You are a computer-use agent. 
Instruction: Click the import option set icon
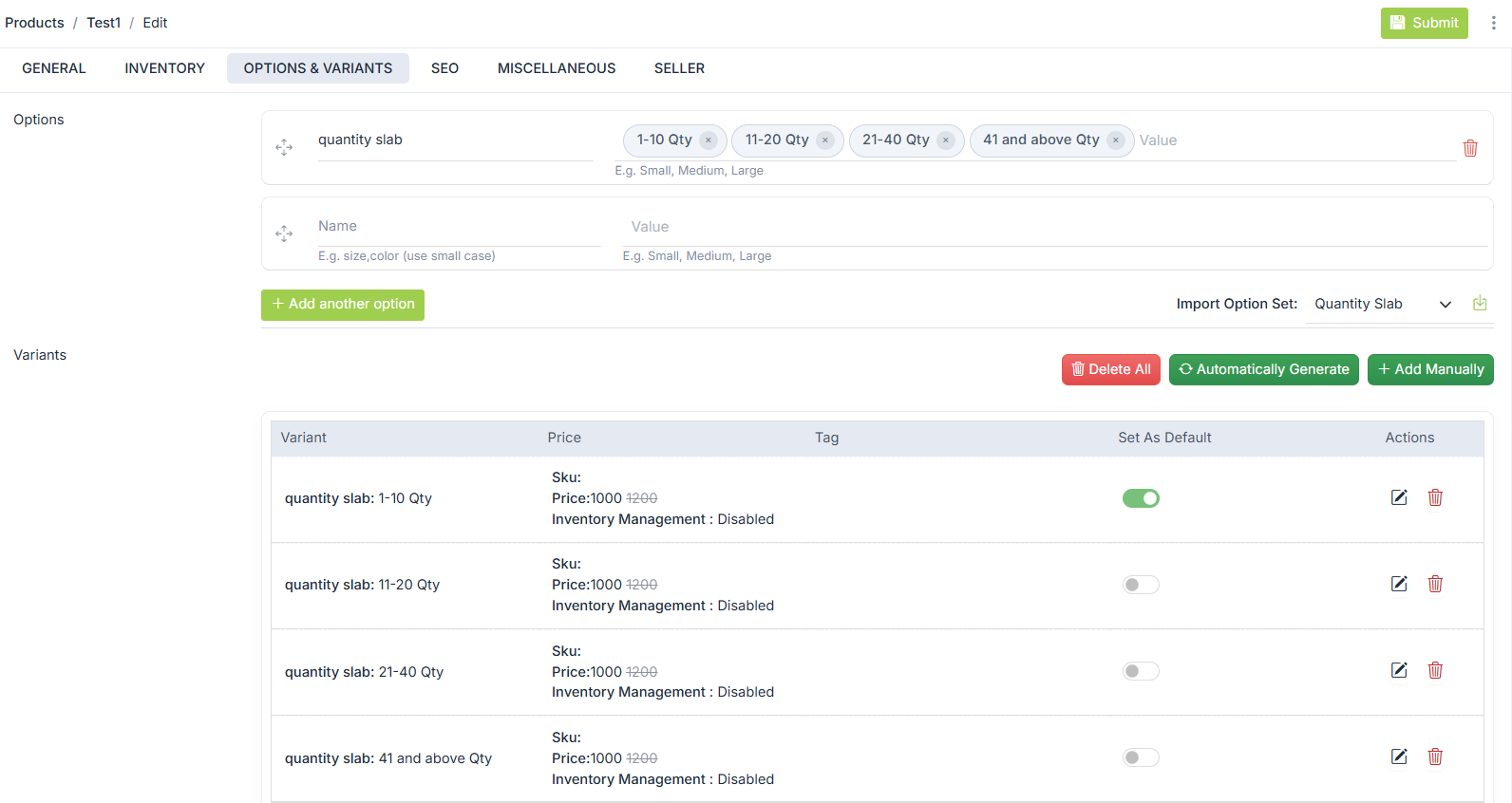(x=1480, y=304)
